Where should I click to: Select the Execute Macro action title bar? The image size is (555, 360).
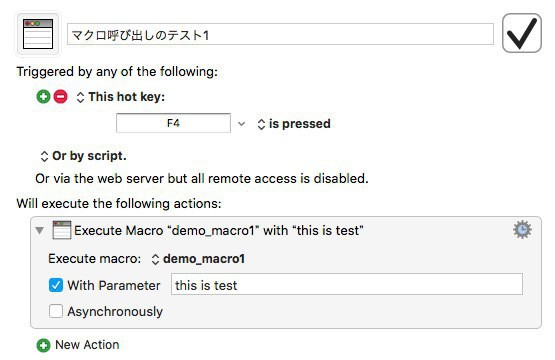point(286,230)
